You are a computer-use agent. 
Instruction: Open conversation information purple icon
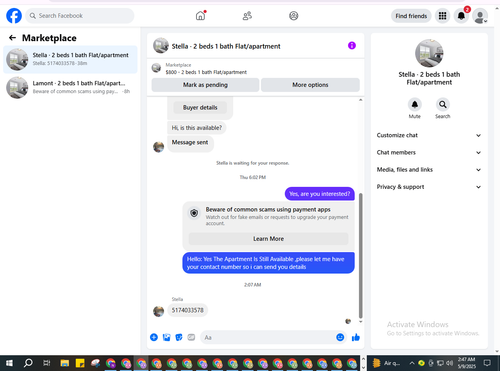(x=352, y=45)
